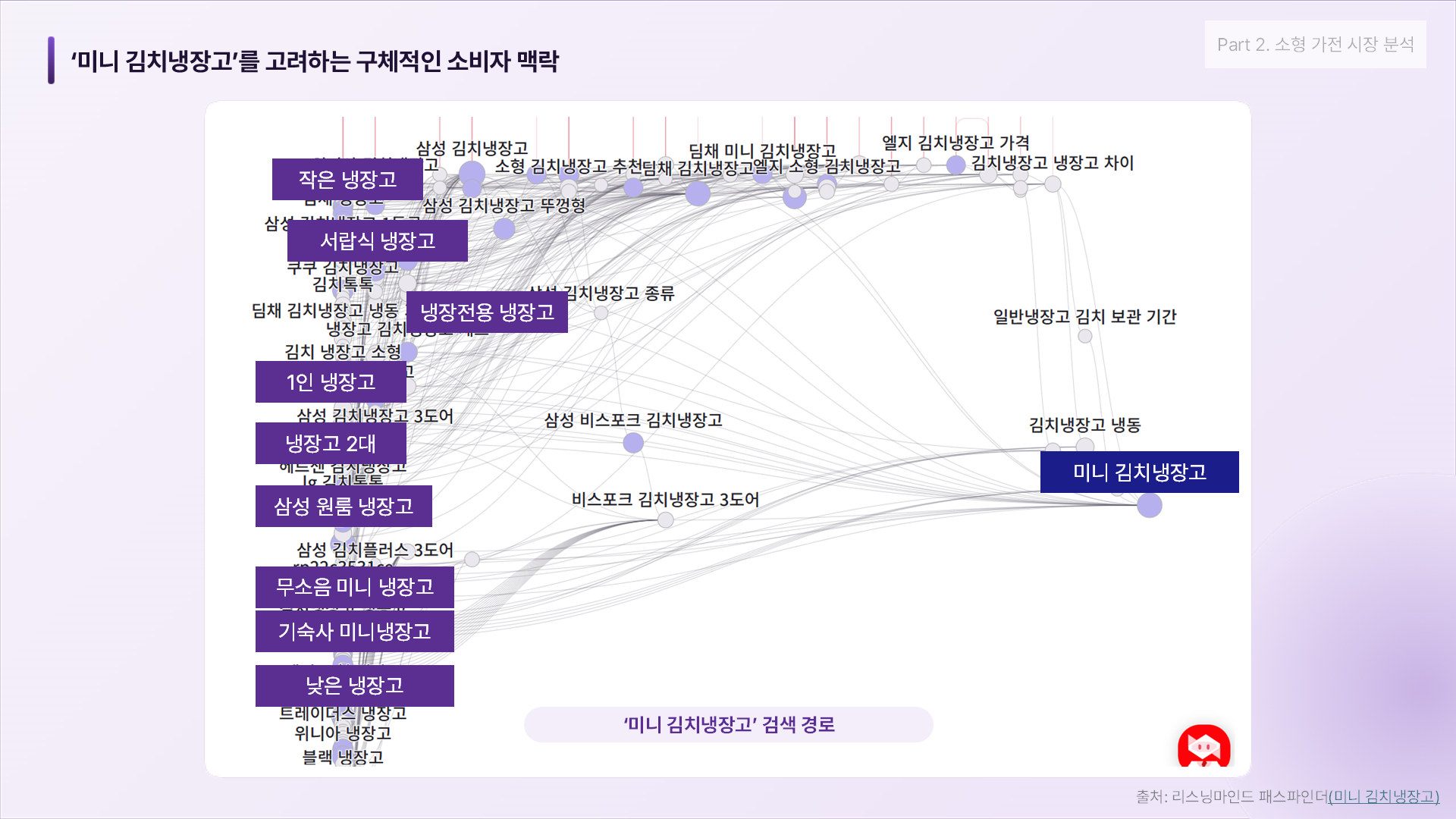Image resolution: width=1456 pixels, height=819 pixels.
Task: Select the 작은 냉장고 purple label
Action: [x=347, y=179]
